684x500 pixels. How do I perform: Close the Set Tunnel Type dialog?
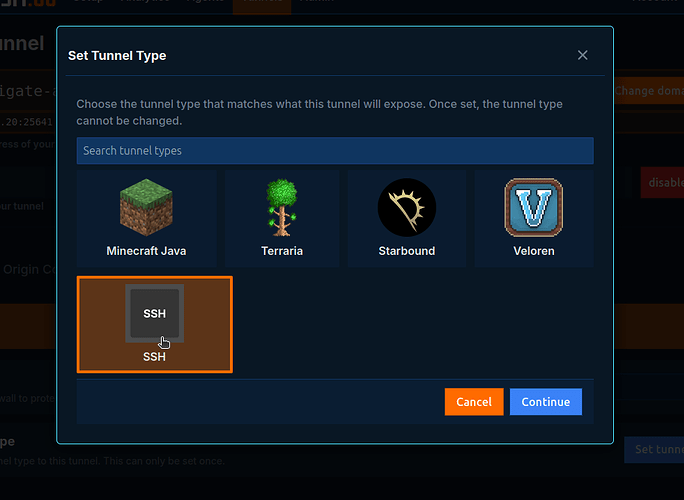582,55
